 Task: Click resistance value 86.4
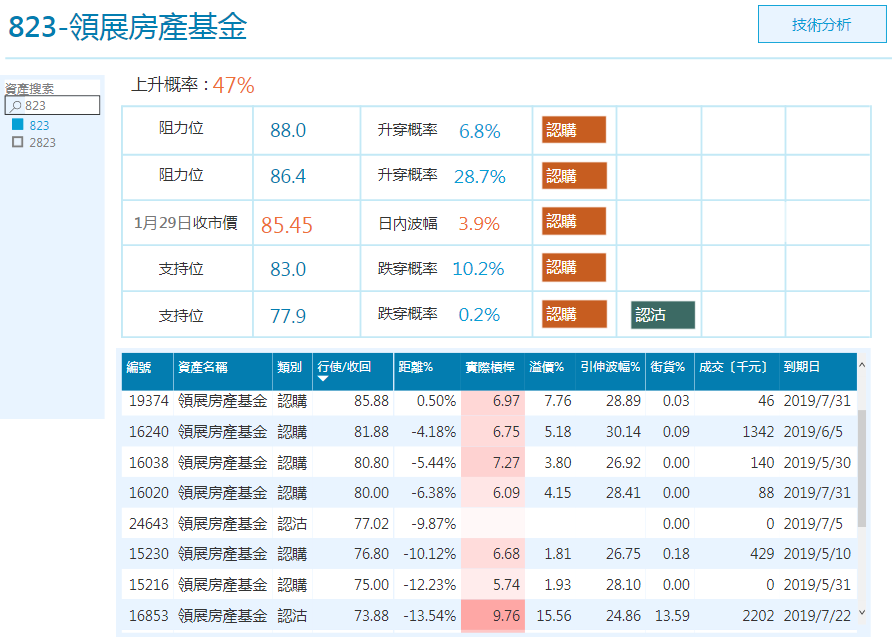pos(288,176)
